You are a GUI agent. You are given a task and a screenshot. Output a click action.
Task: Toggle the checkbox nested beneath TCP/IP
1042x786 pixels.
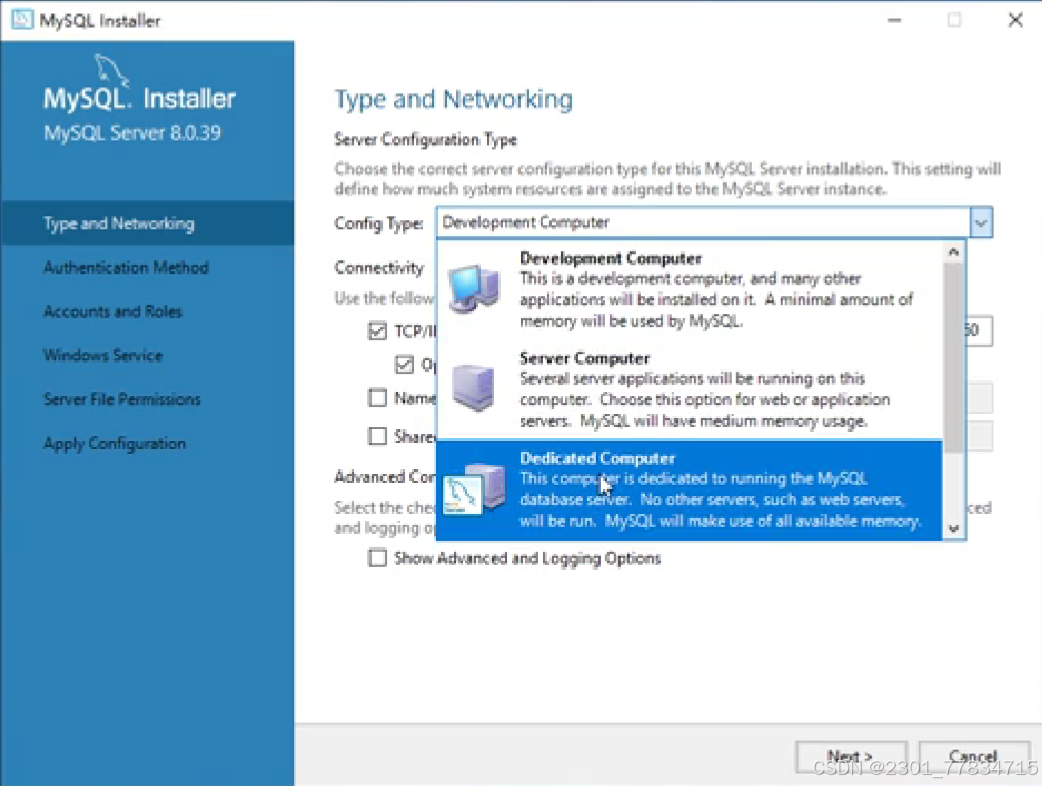coord(404,364)
